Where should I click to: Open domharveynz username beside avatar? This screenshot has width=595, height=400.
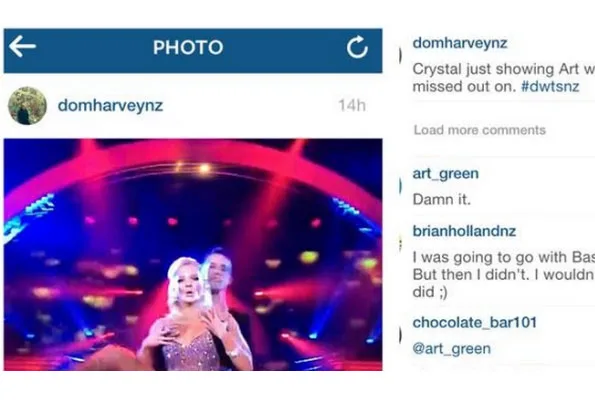tap(110, 105)
